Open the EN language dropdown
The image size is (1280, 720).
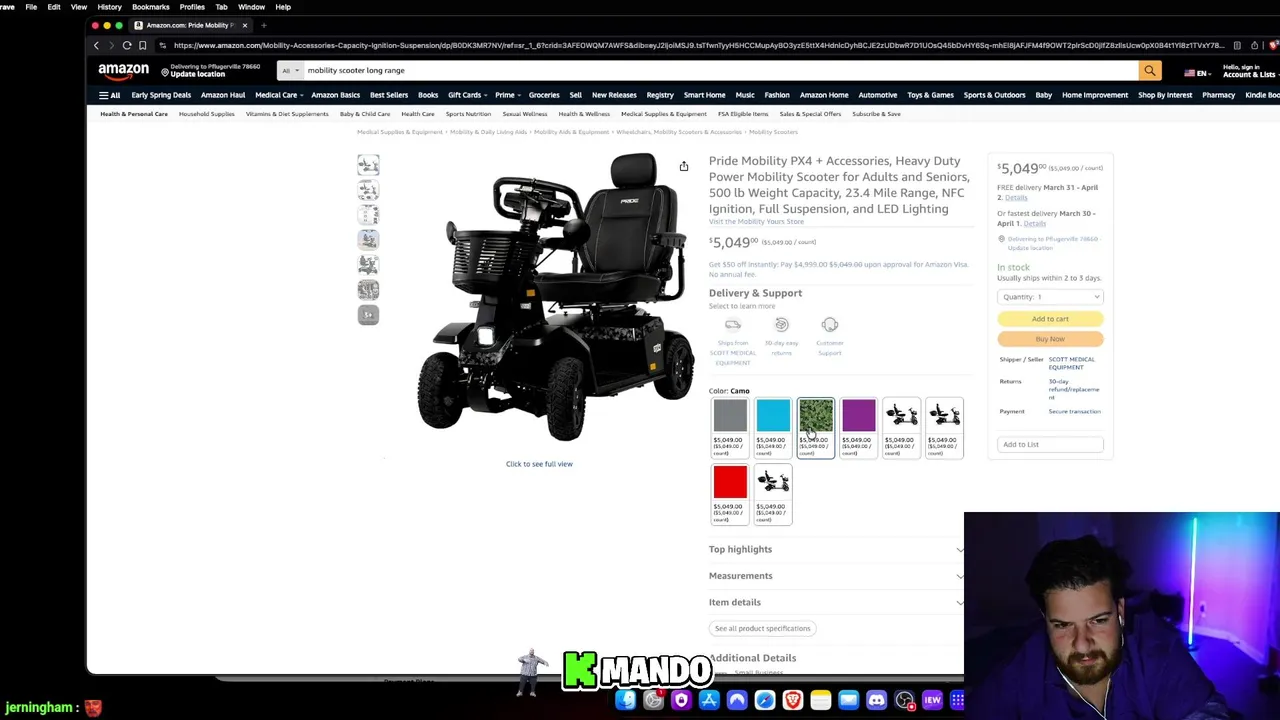pos(1196,73)
